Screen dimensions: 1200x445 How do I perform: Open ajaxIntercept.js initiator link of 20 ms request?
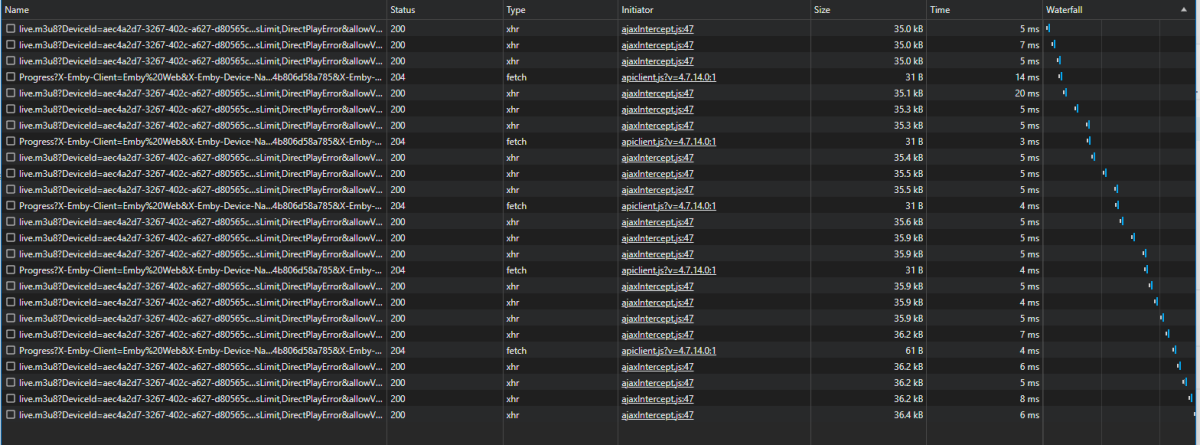tap(657, 93)
